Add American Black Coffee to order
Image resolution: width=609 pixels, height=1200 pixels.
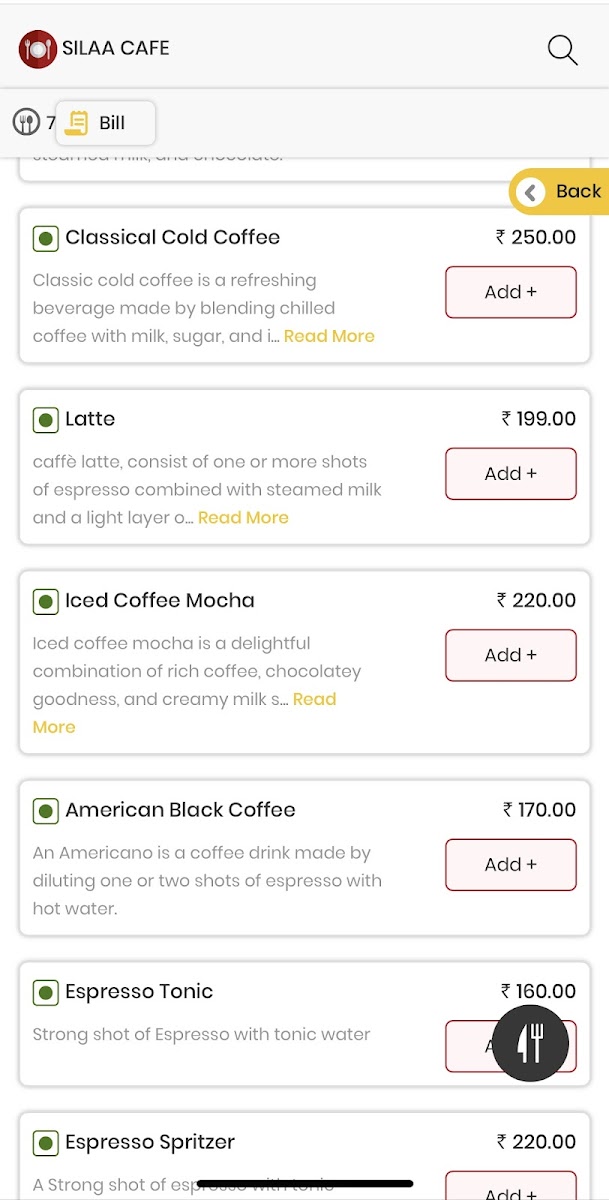tap(510, 865)
